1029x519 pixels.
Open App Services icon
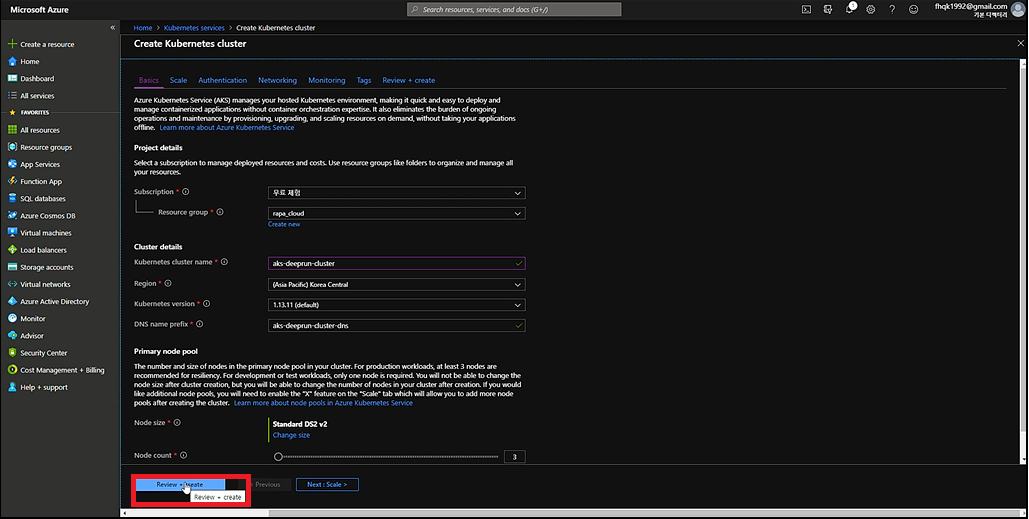12,164
